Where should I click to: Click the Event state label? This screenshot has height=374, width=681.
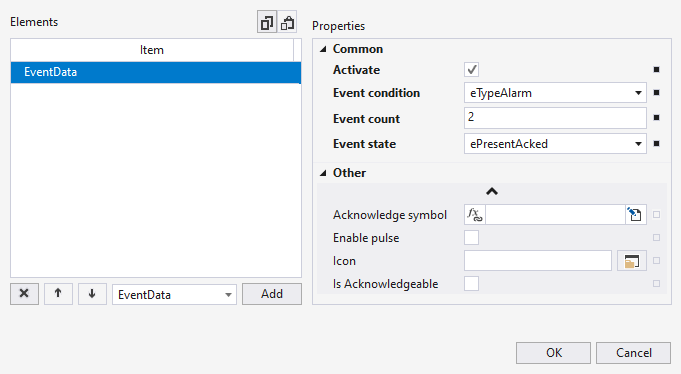364,144
